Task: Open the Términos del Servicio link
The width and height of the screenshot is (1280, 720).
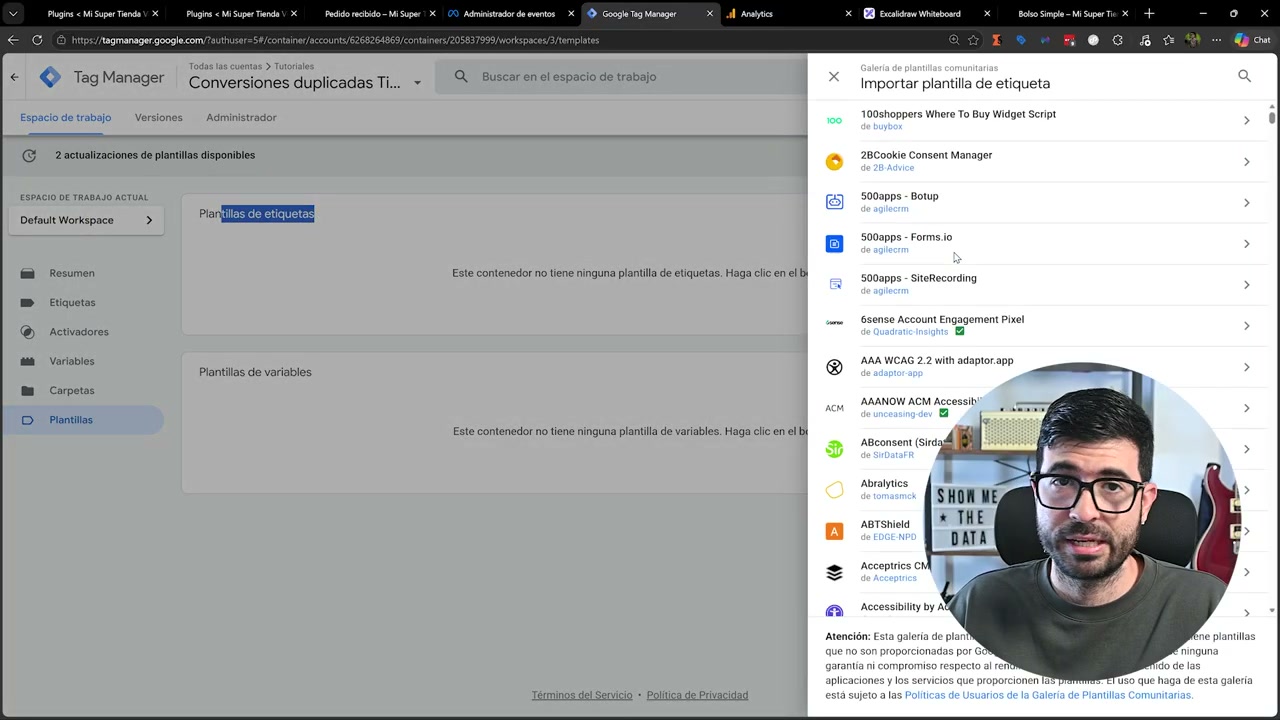Action: click(582, 695)
